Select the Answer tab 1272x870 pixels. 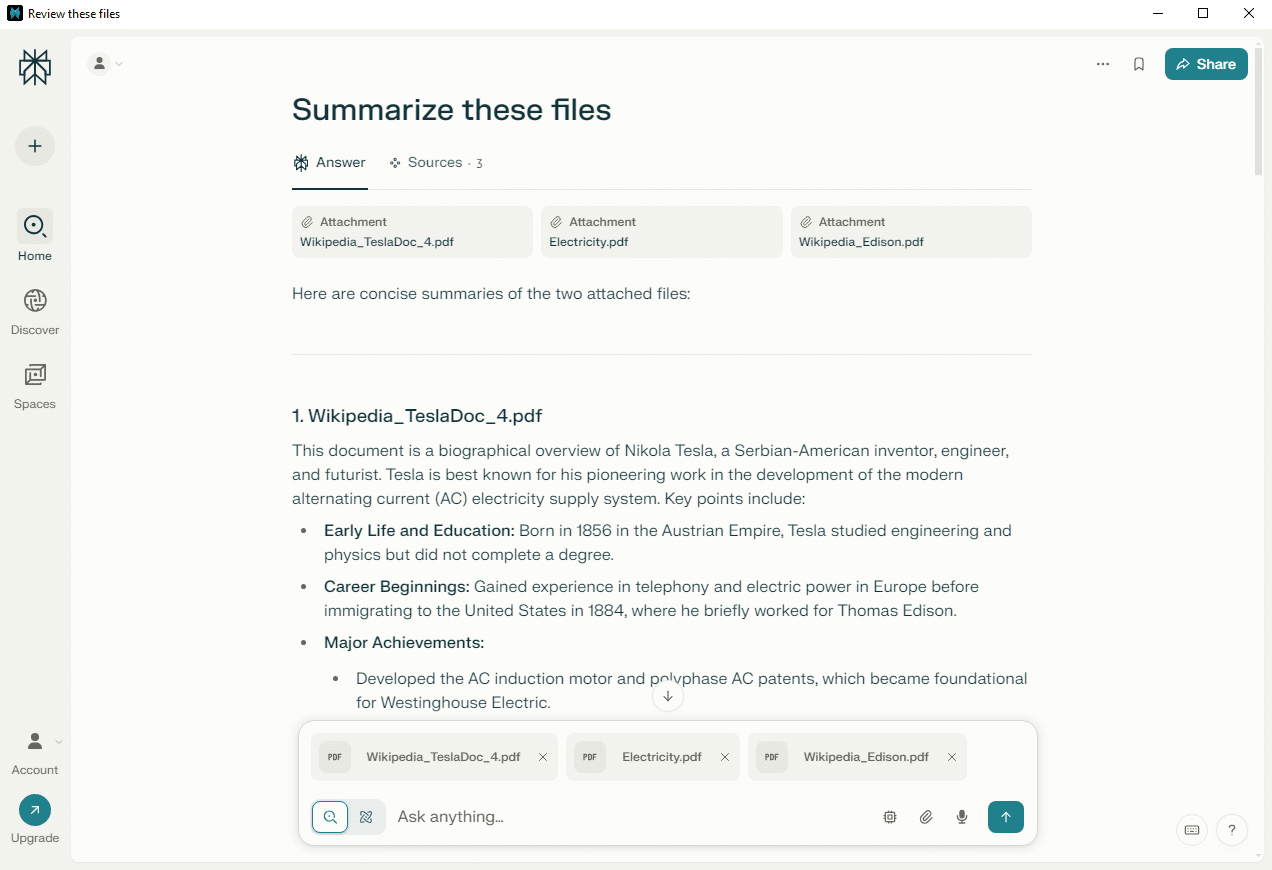coord(330,163)
